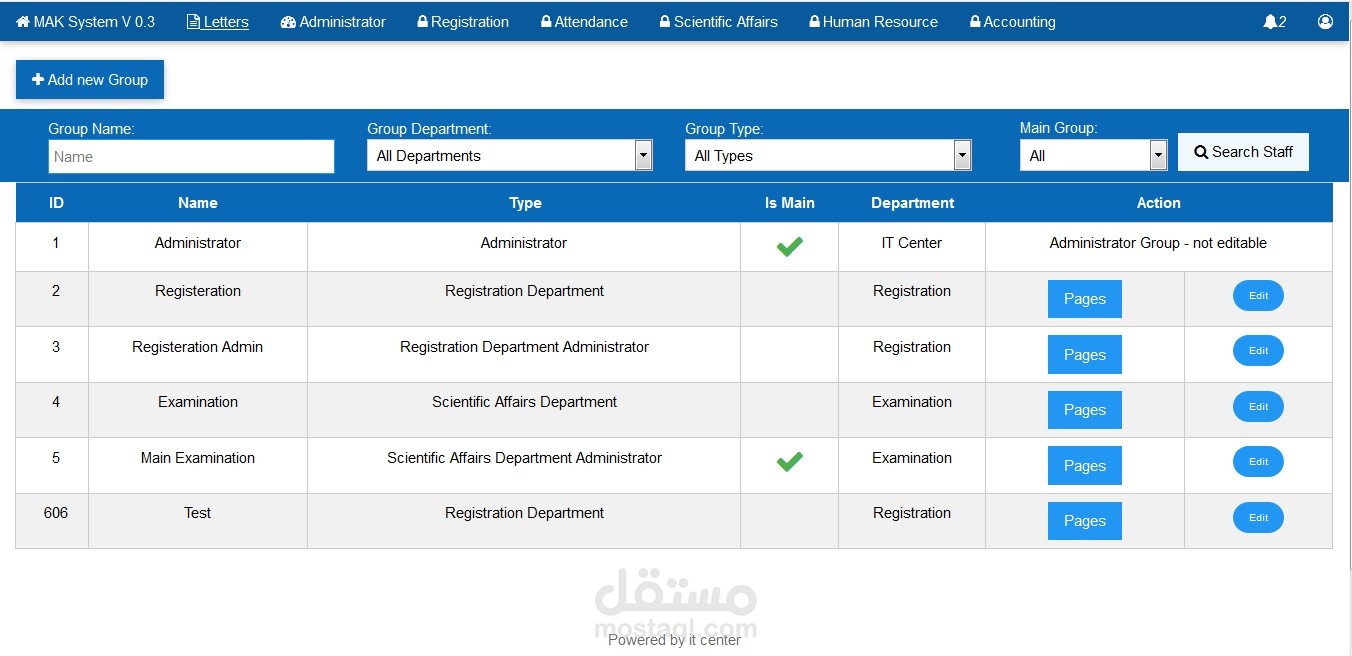This screenshot has width=1352, height=656.
Task: Expand the Main Group dropdown
Action: [x=1158, y=156]
